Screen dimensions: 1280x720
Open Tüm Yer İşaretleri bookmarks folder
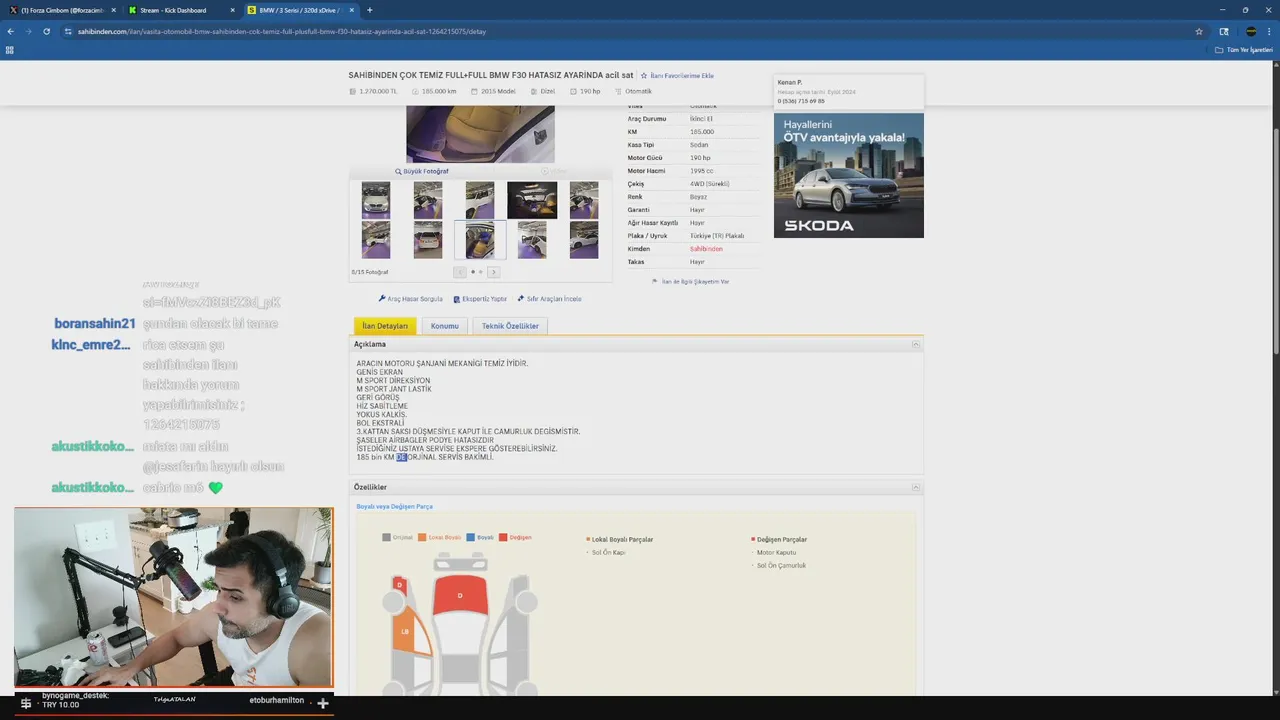pos(1244,49)
